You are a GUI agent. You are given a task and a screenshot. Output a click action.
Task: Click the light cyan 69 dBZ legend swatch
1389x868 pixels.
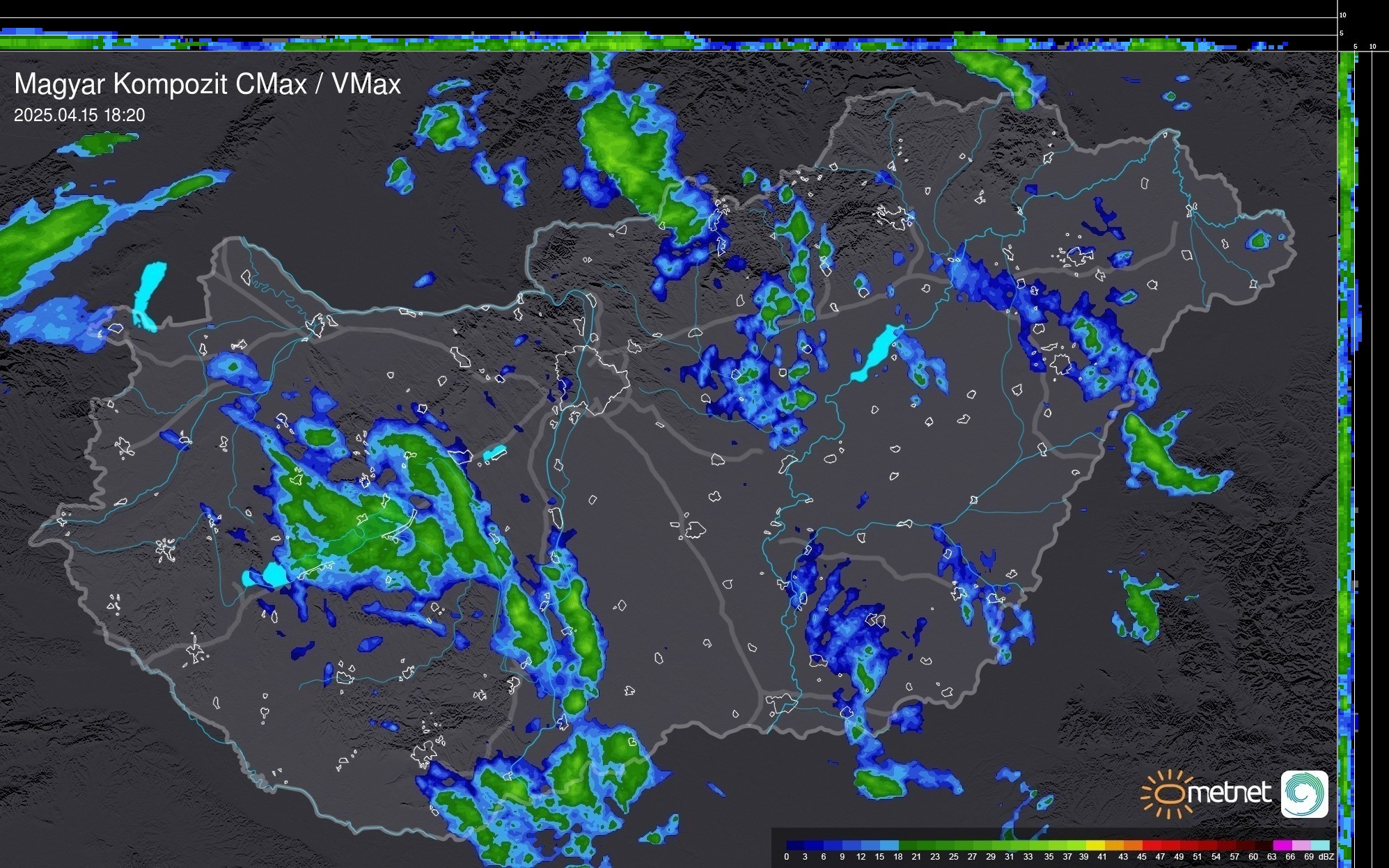pos(1319,845)
